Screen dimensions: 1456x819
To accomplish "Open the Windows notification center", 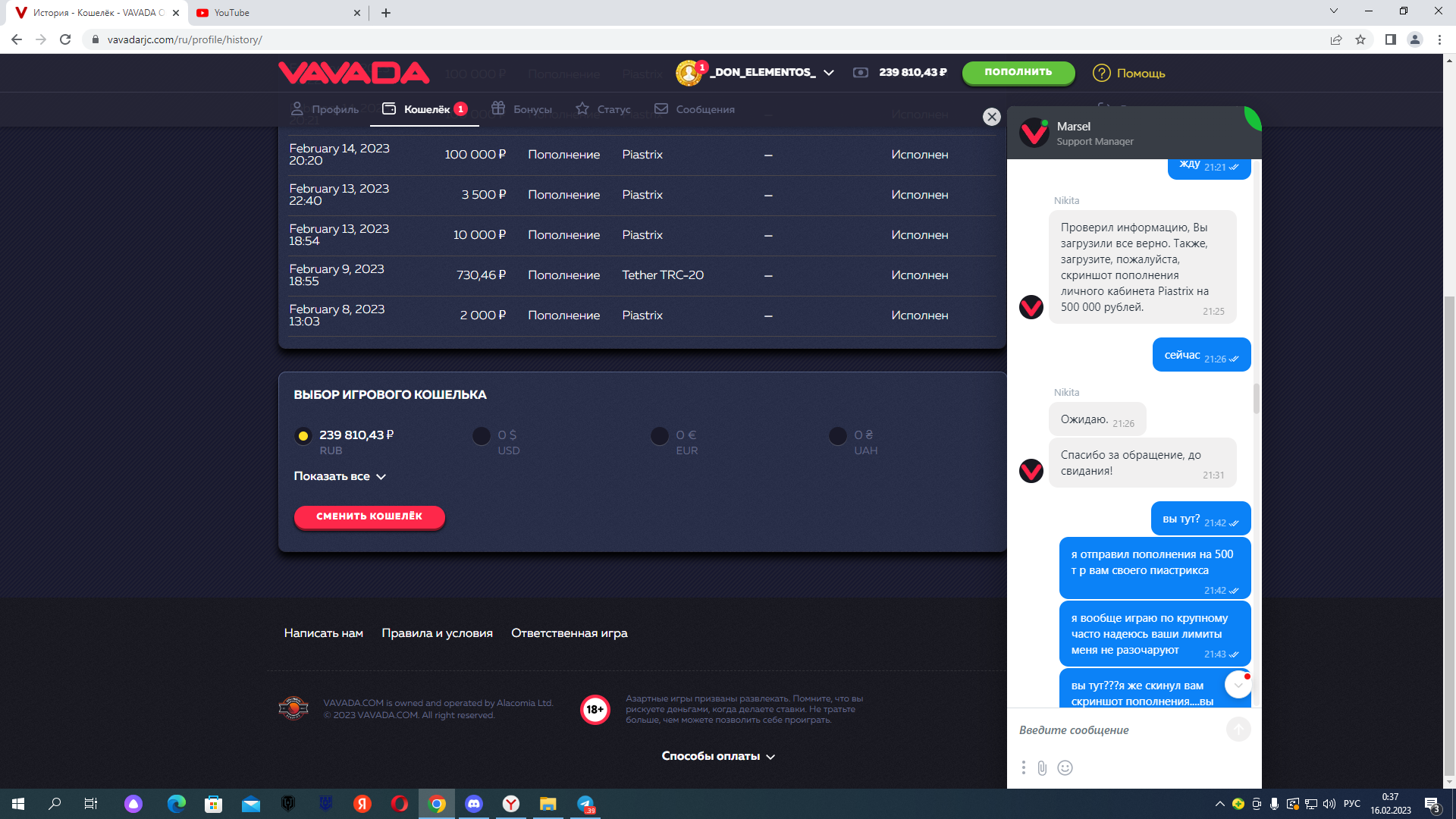I will pos(1432,804).
